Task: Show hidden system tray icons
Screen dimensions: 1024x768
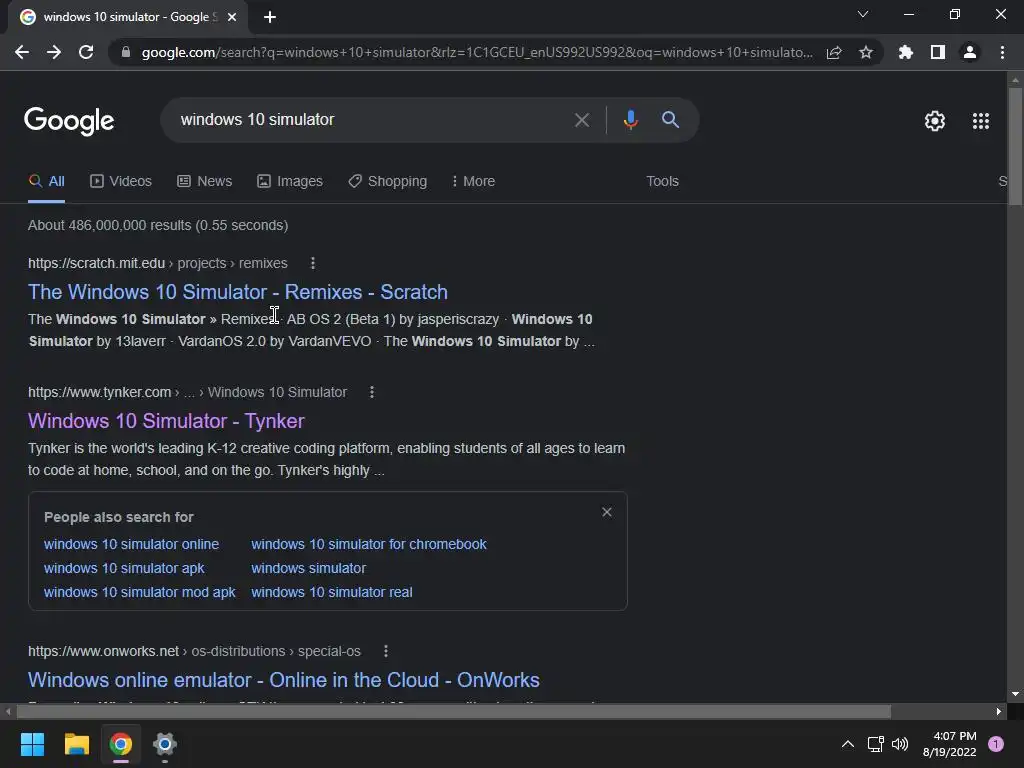Action: pyautogui.click(x=848, y=744)
